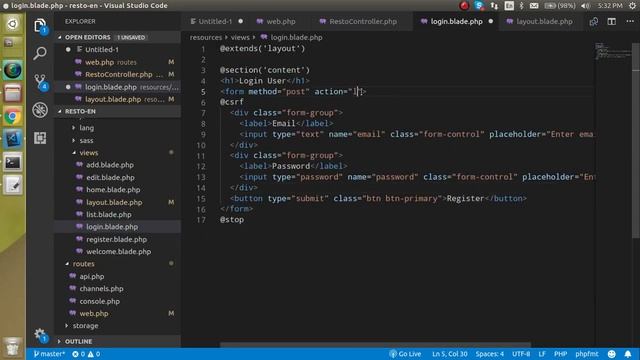This screenshot has width=640, height=360.
Task: Click the resources breadcrumb segment
Action: [206, 37]
